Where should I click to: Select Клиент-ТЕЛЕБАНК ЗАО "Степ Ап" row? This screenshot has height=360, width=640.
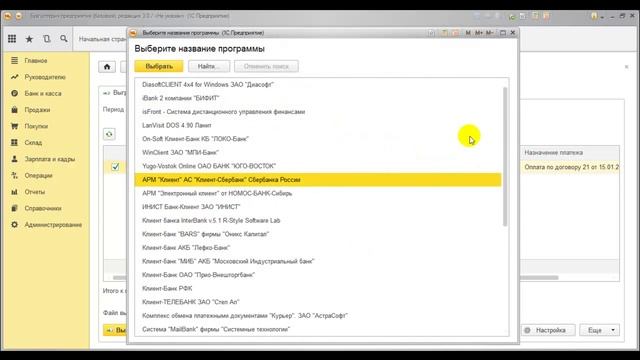[x=318, y=302]
